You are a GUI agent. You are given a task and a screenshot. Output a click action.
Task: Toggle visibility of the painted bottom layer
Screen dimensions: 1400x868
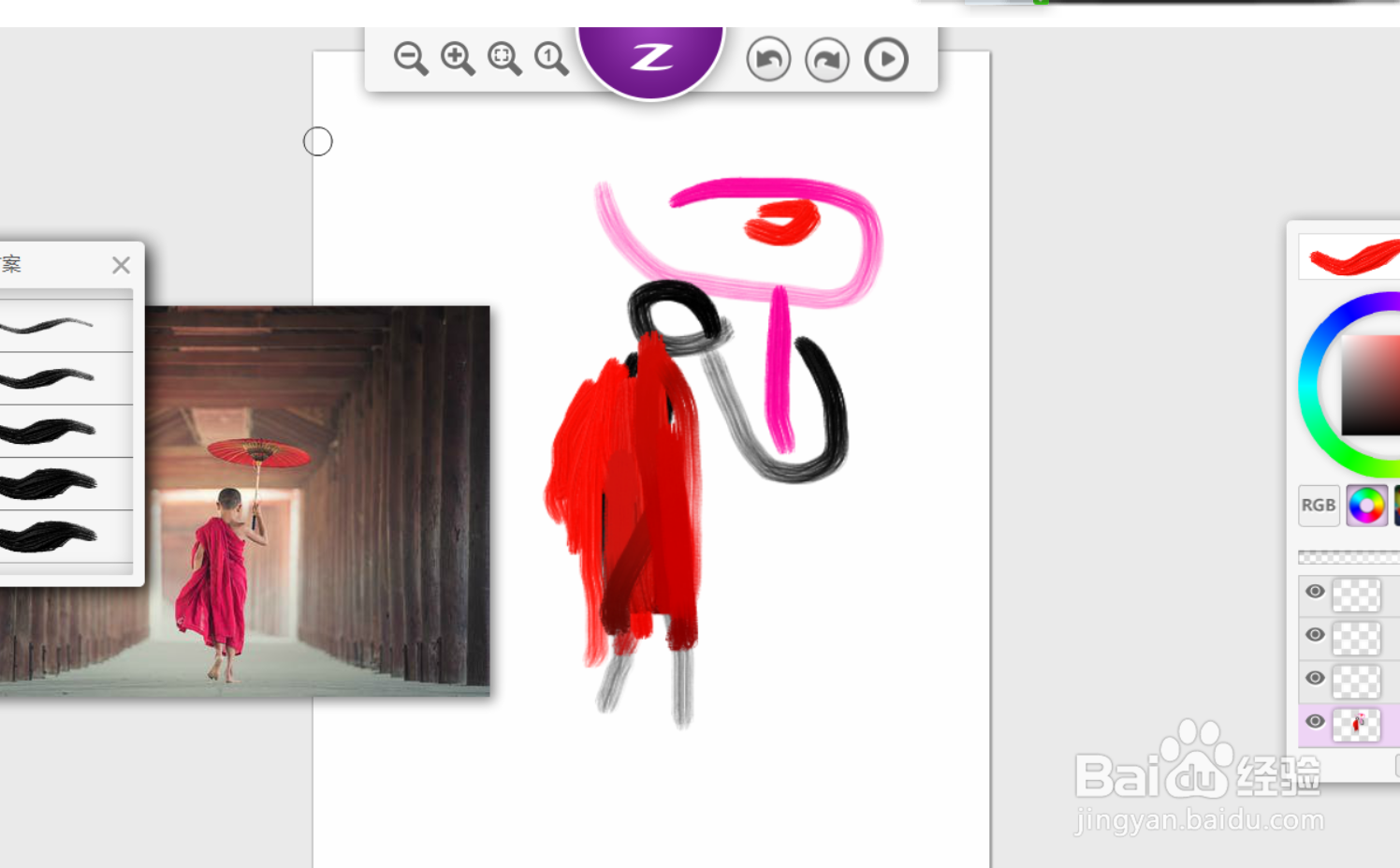point(1315,721)
